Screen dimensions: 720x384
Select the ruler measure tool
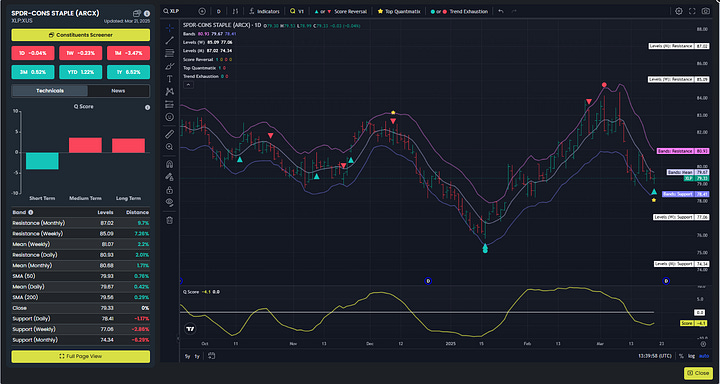pos(169,134)
